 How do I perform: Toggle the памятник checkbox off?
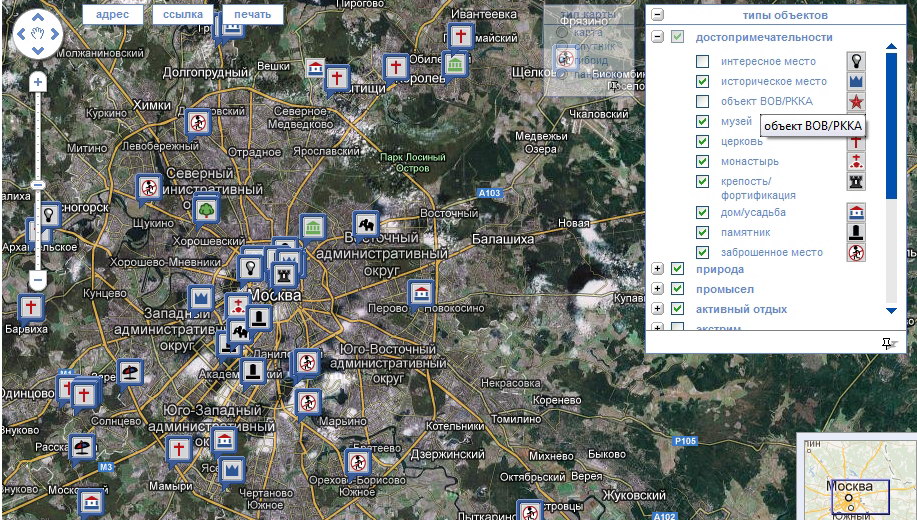[703, 232]
